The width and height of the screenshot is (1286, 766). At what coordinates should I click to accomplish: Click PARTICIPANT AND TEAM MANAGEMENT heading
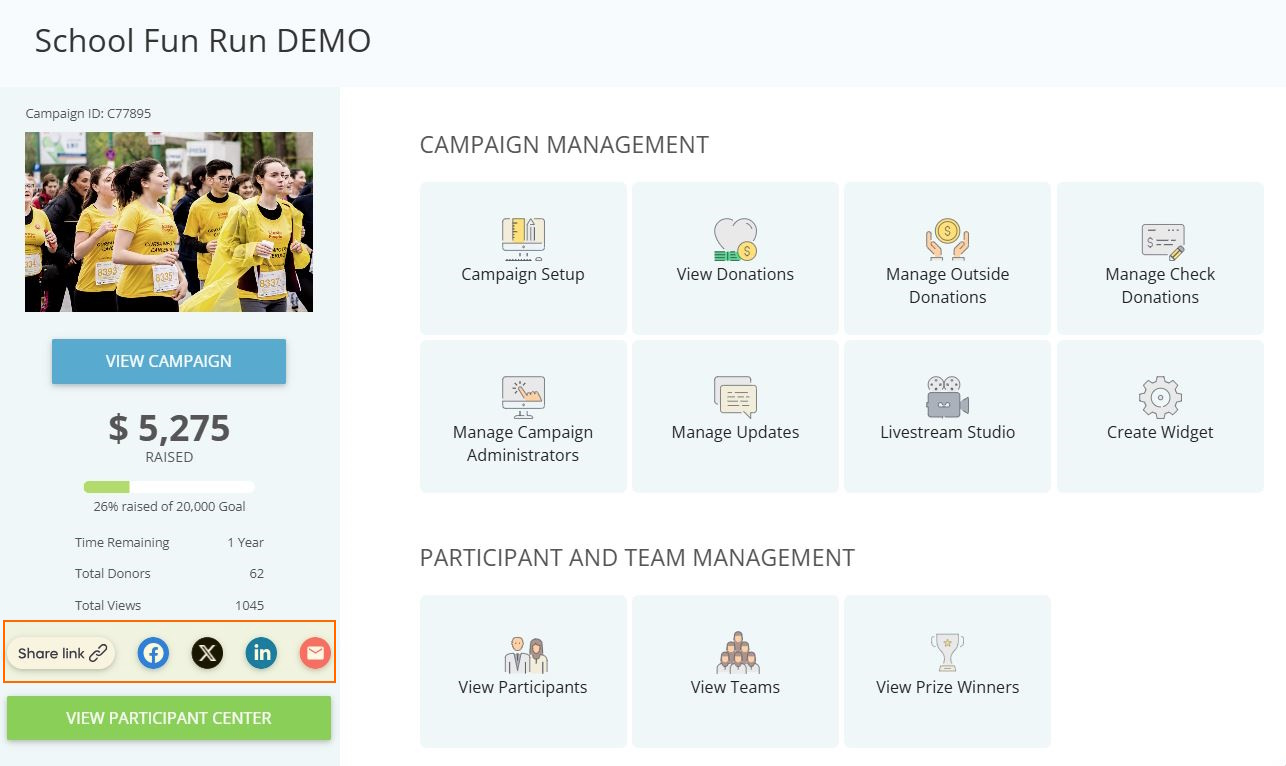[x=637, y=558]
